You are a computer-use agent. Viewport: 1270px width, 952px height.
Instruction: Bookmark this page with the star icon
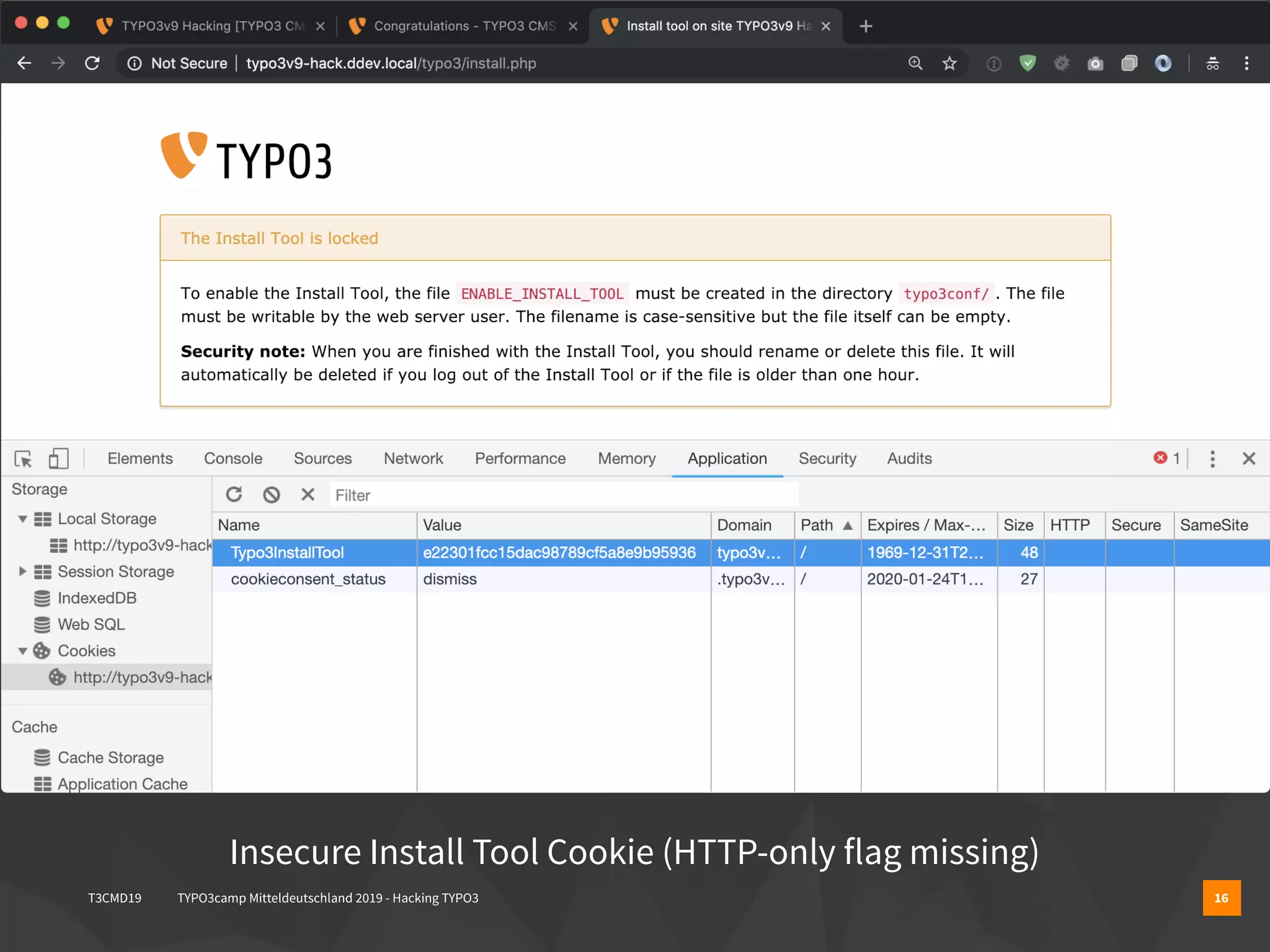tap(949, 63)
